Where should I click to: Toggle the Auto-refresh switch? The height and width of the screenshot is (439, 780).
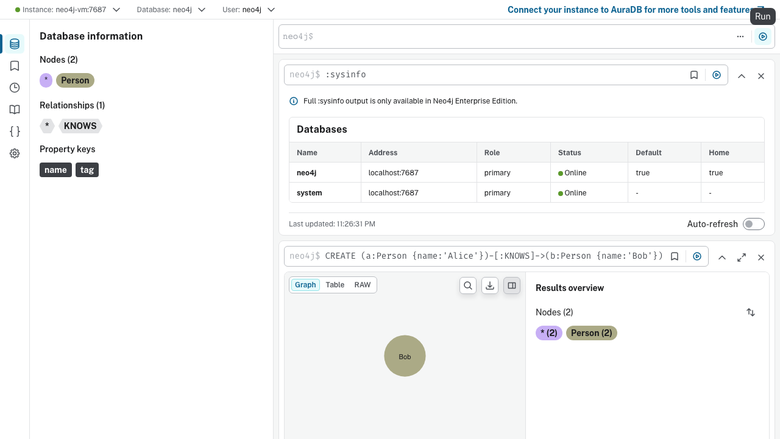click(x=754, y=224)
